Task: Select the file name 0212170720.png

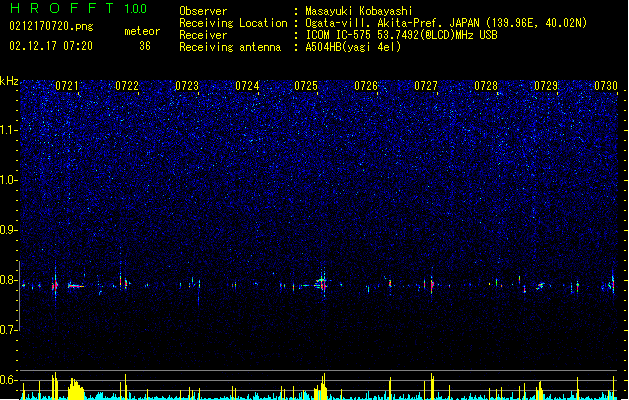Action: (51, 26)
